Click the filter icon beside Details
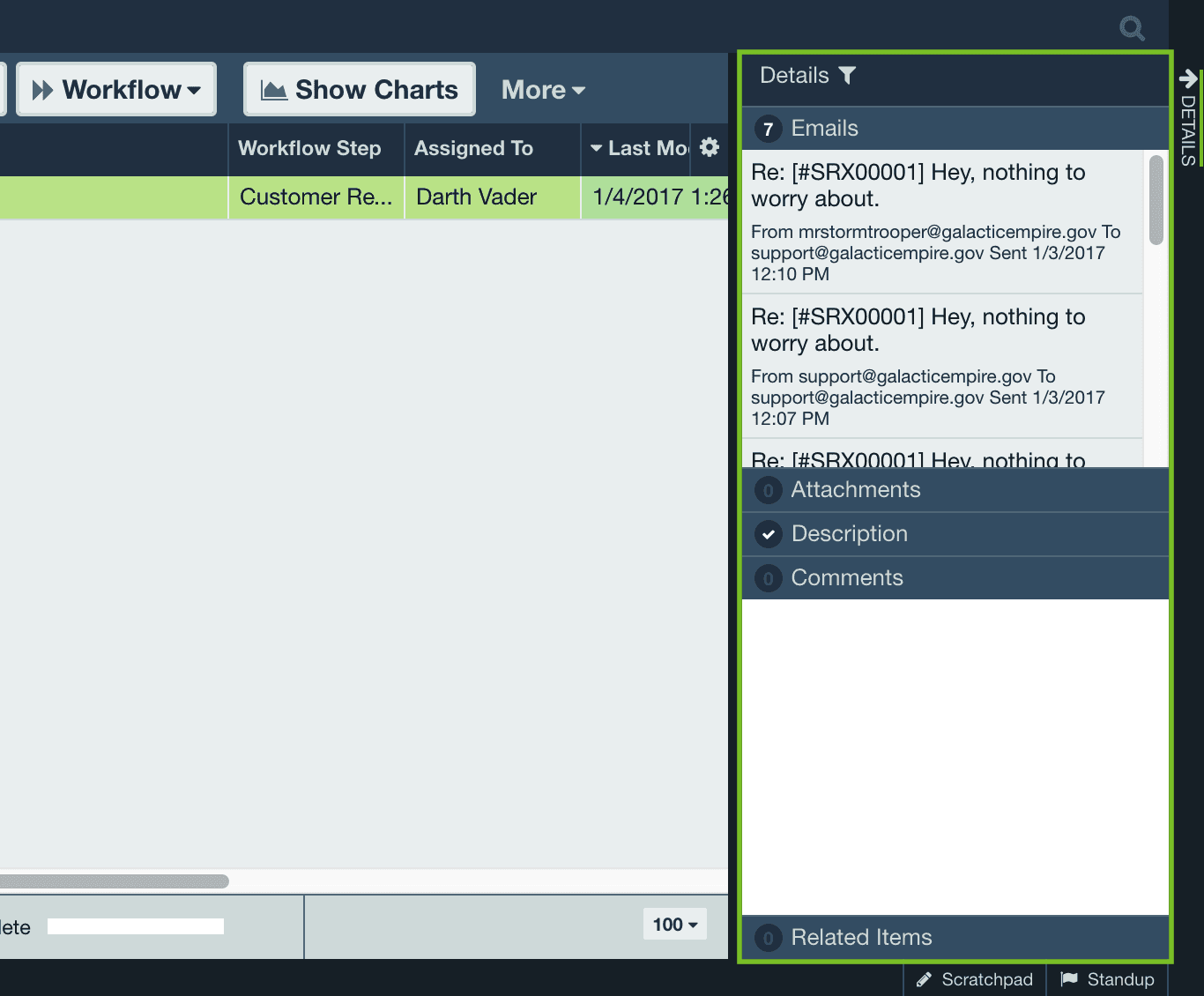Image resolution: width=1204 pixels, height=996 pixels. tap(847, 76)
